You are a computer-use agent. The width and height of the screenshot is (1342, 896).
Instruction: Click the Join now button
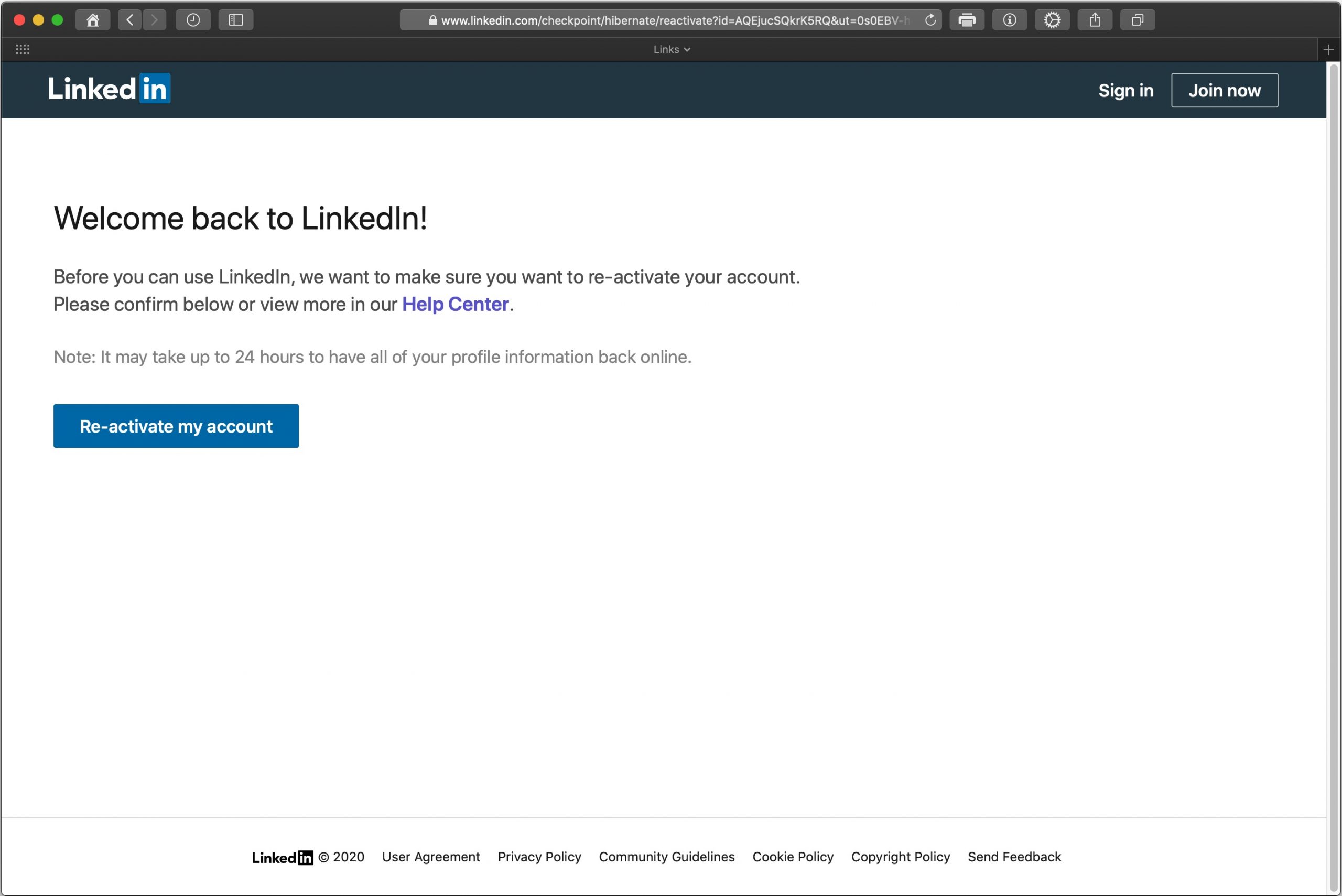tap(1224, 90)
